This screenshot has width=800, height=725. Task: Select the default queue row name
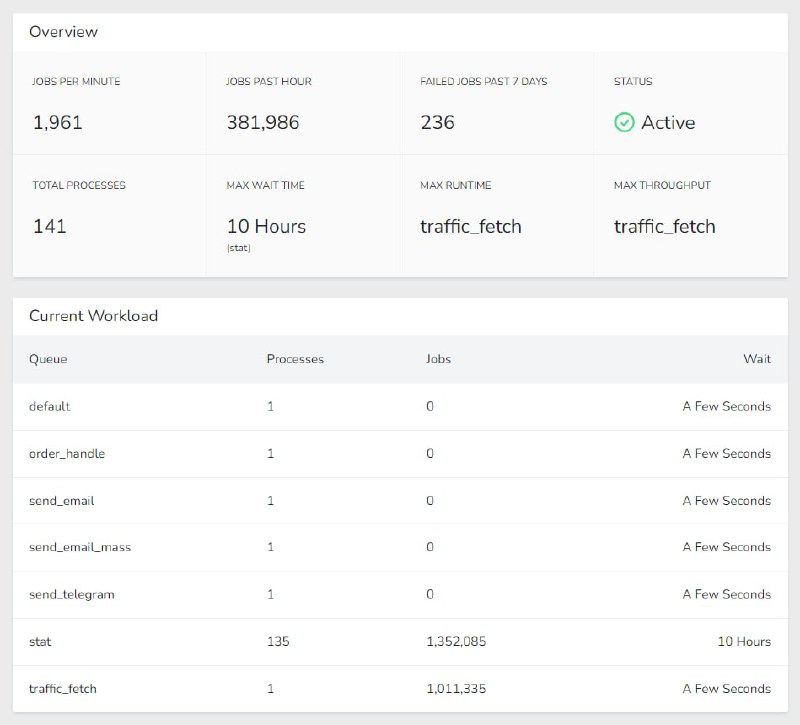50,407
